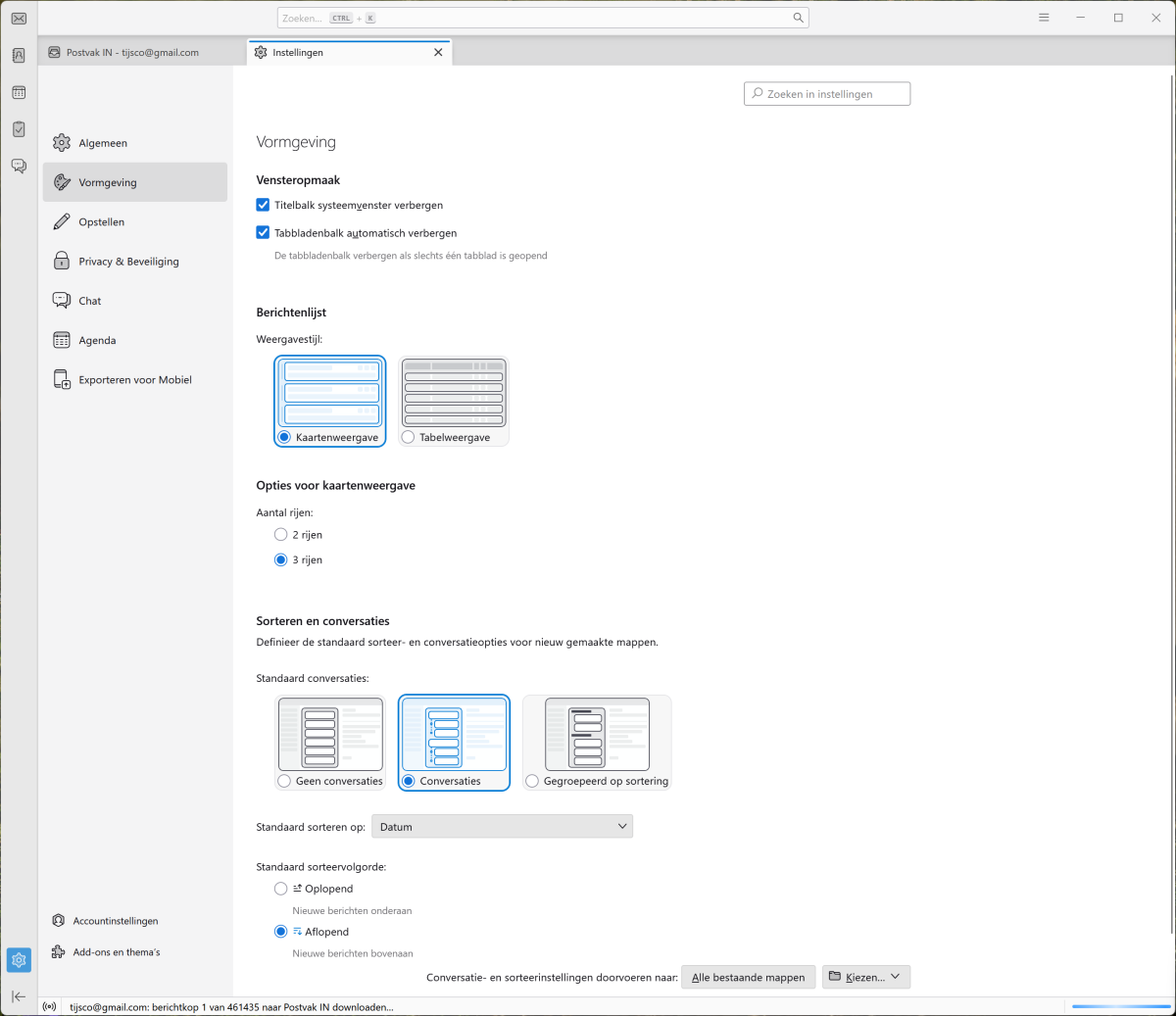1176x1016 pixels.
Task: Open Add-ons en thema's link
Action: pos(116,952)
